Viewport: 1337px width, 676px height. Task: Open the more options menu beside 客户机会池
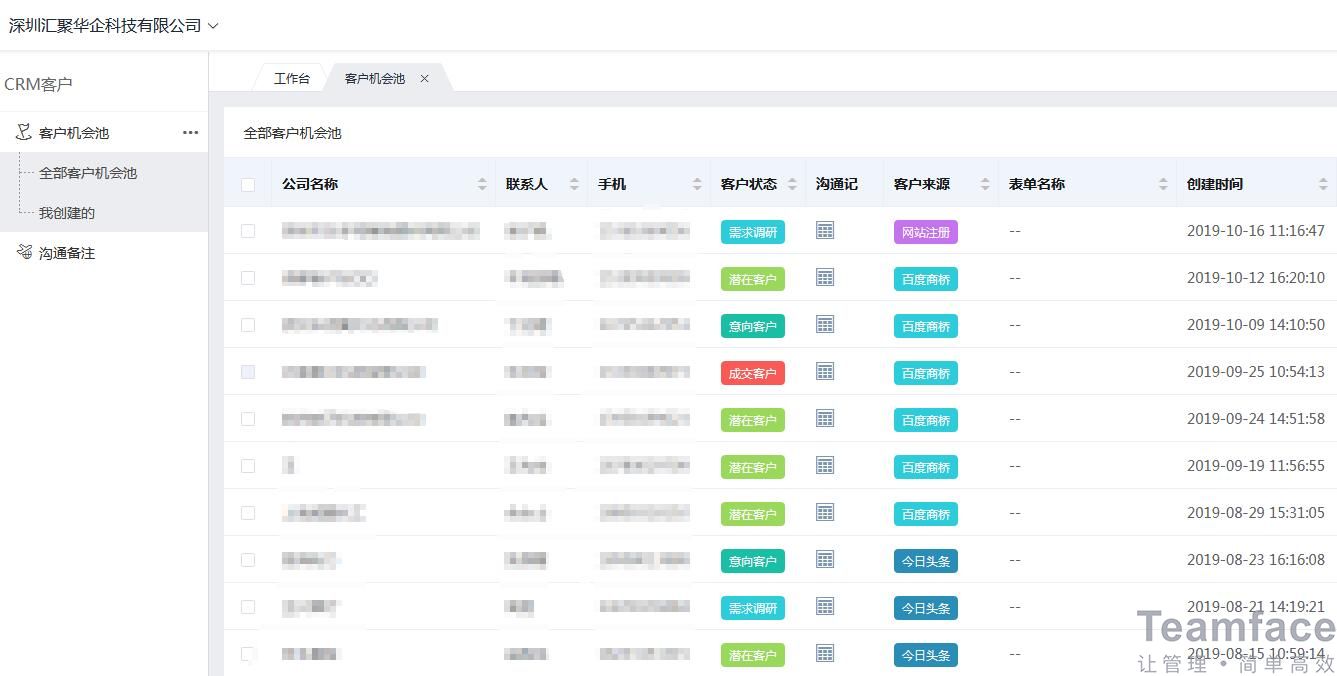coord(190,132)
